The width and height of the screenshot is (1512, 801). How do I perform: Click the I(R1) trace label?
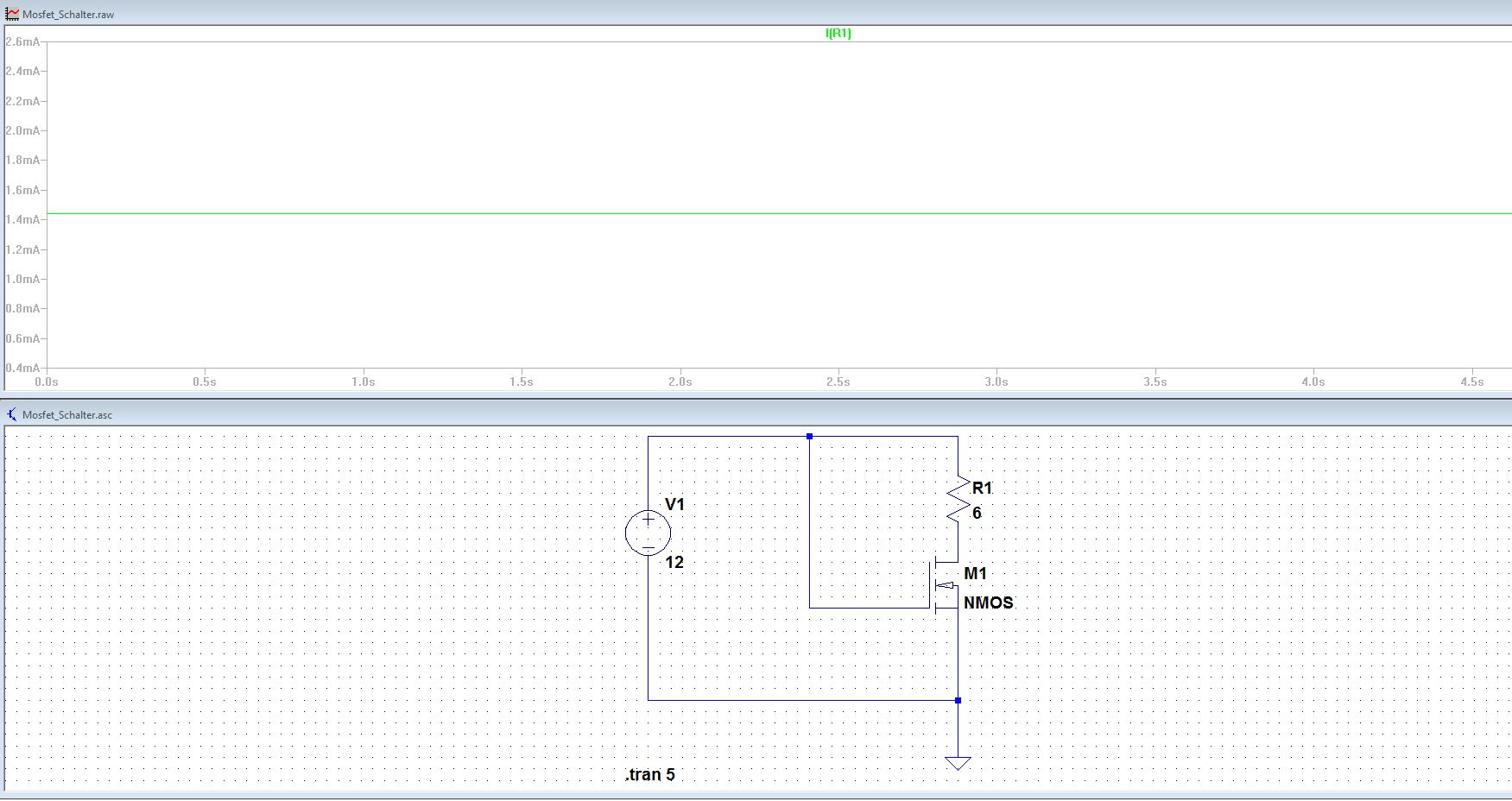838,33
